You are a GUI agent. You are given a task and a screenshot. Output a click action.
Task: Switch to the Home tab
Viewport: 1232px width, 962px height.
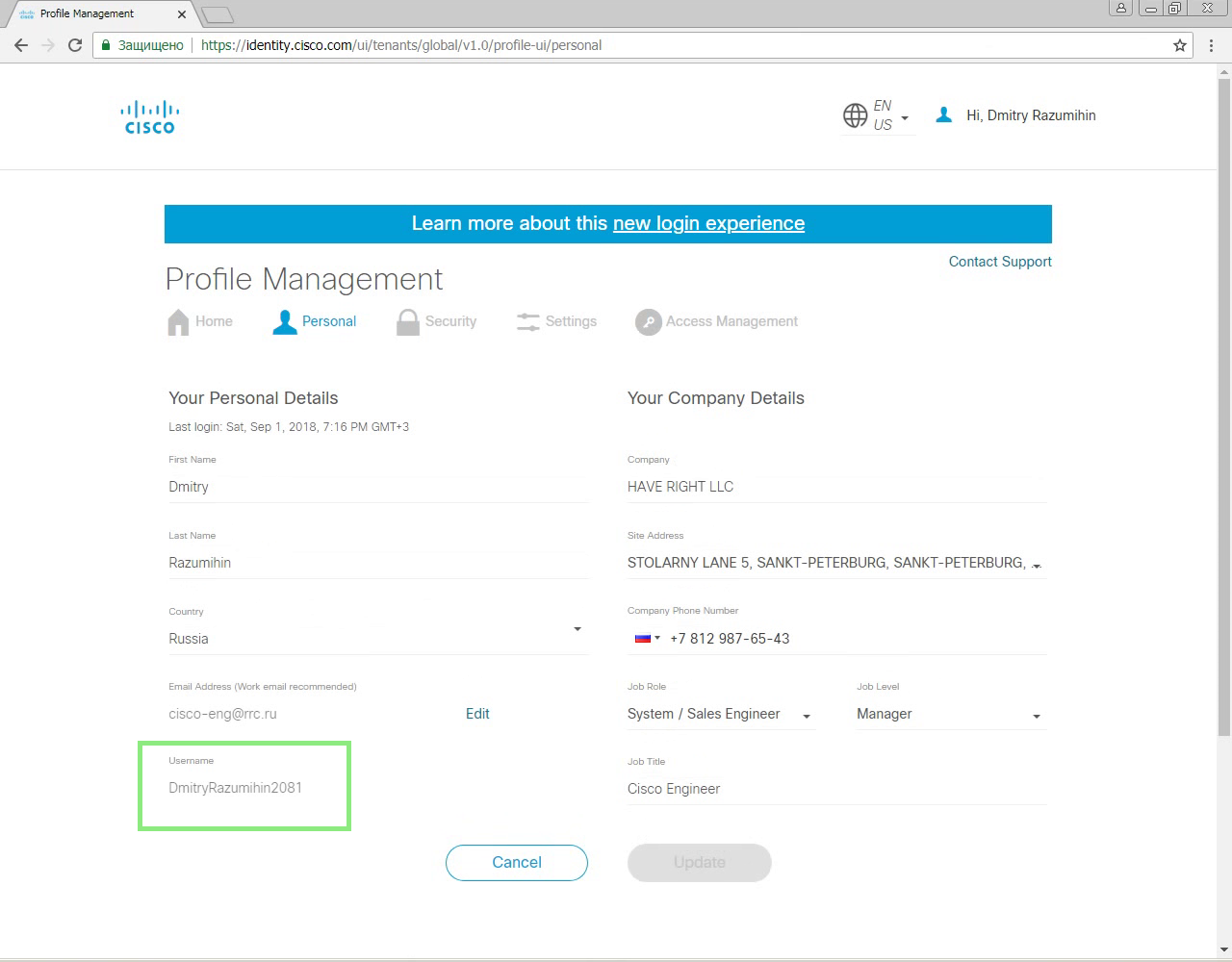click(x=200, y=322)
